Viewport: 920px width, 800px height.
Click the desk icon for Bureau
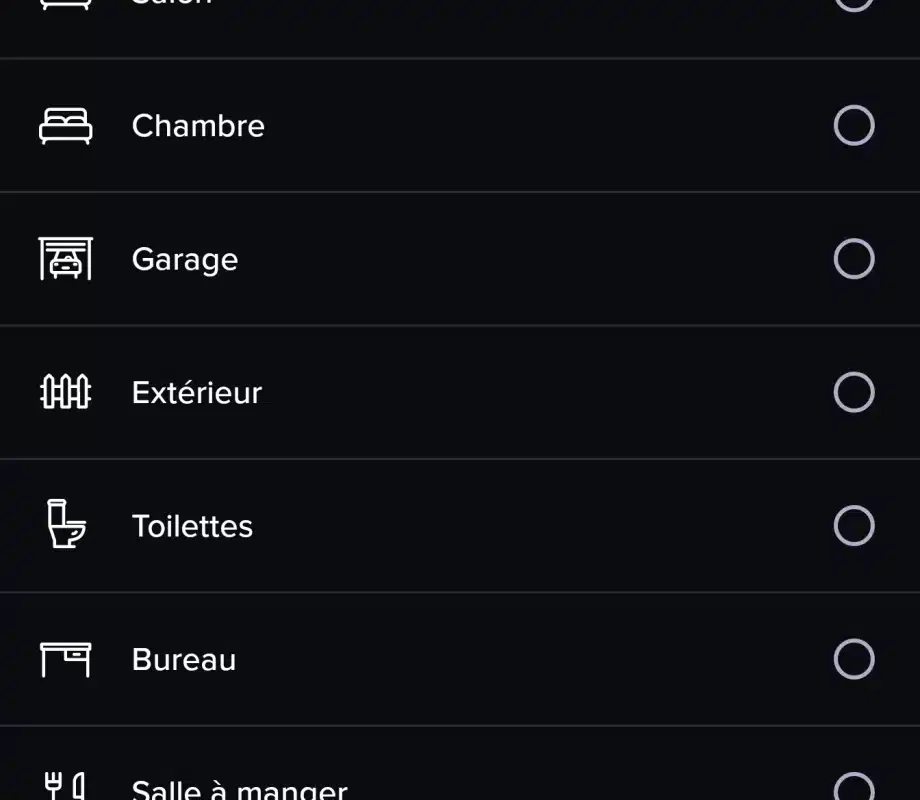pyautogui.click(x=66, y=660)
